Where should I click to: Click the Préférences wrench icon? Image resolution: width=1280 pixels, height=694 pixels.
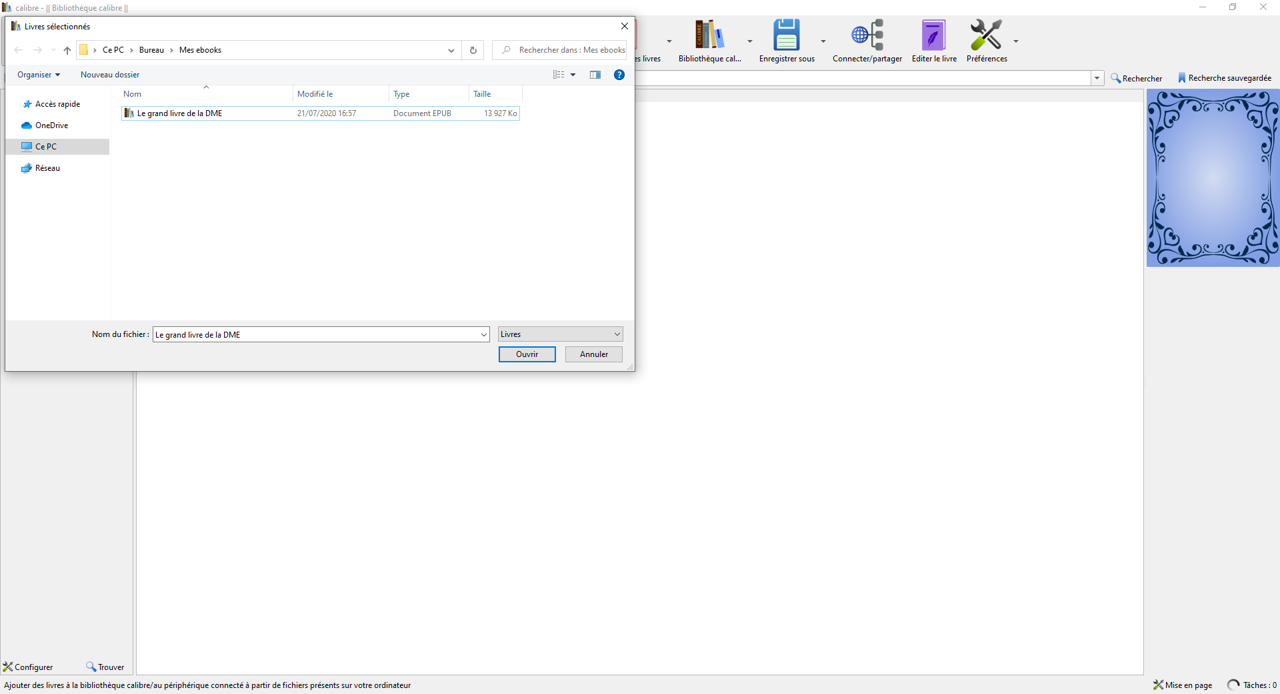point(986,36)
